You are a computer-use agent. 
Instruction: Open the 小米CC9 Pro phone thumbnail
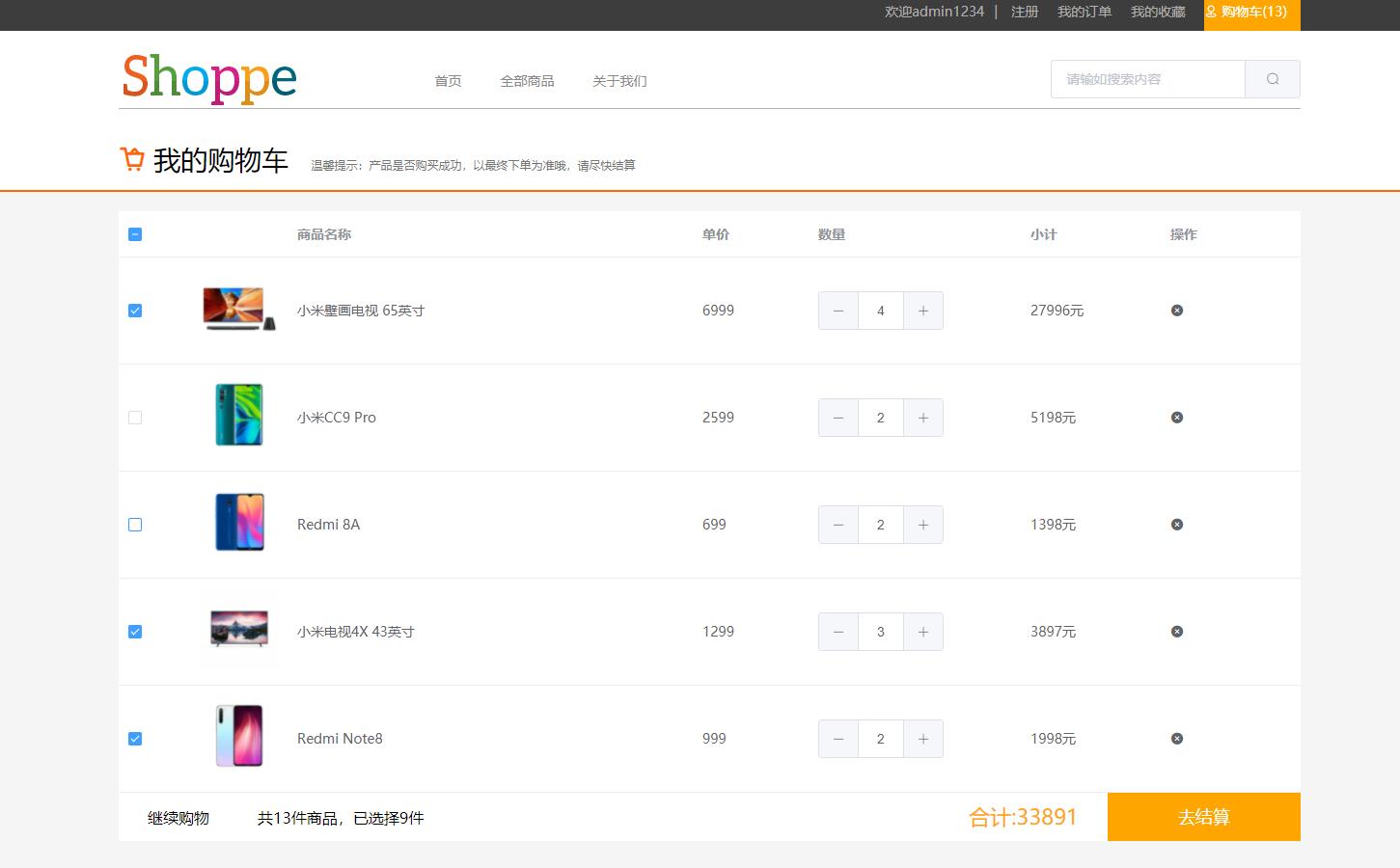239,415
